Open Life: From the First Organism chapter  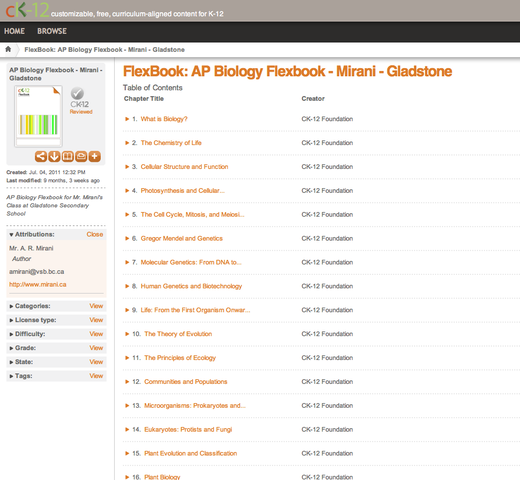(x=195, y=310)
